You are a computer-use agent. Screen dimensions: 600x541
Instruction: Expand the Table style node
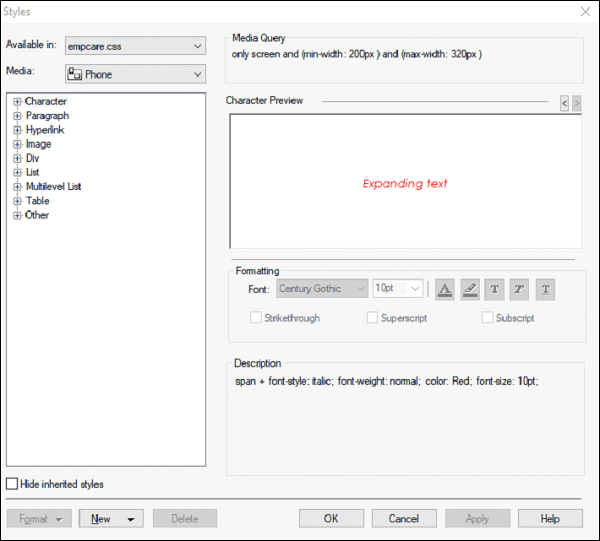pyautogui.click(x=17, y=201)
